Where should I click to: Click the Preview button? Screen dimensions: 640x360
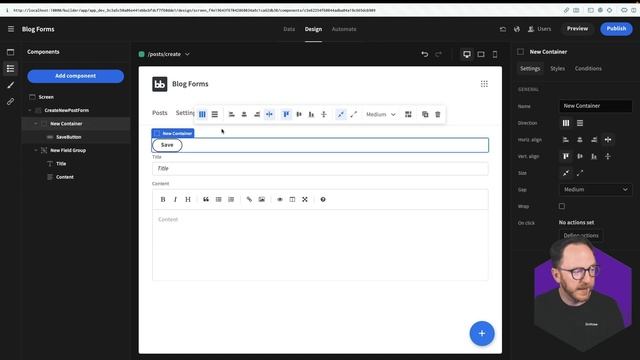pos(577,29)
